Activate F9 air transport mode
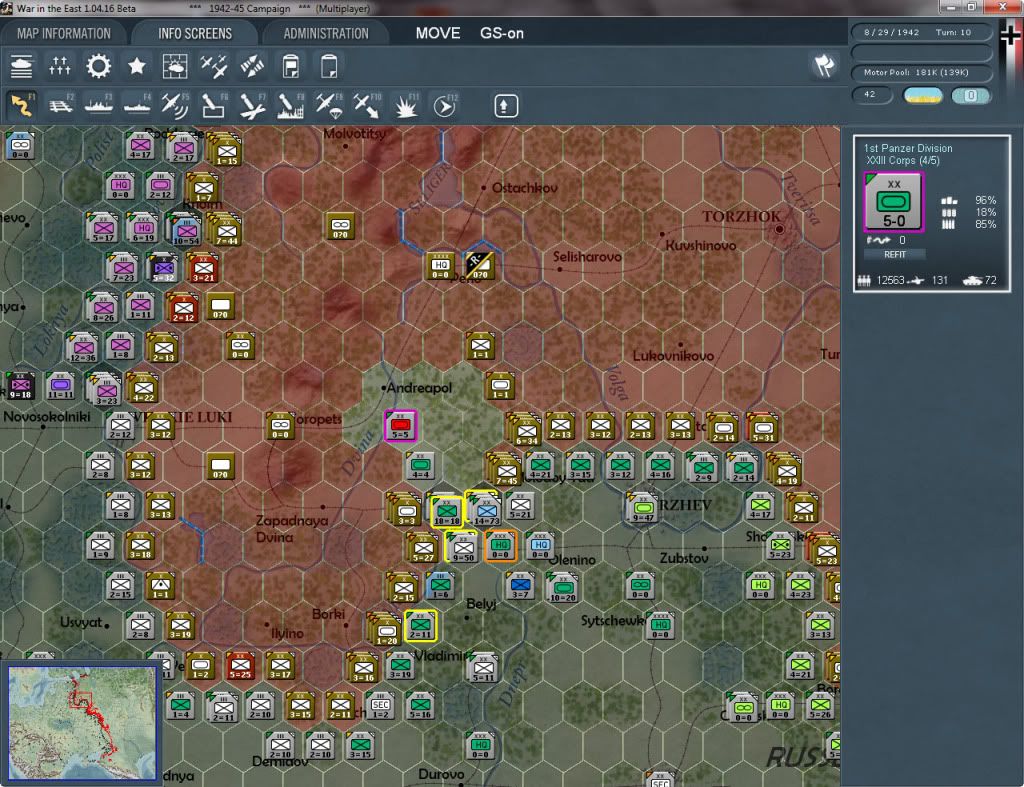The width and height of the screenshot is (1024, 787). (328, 105)
